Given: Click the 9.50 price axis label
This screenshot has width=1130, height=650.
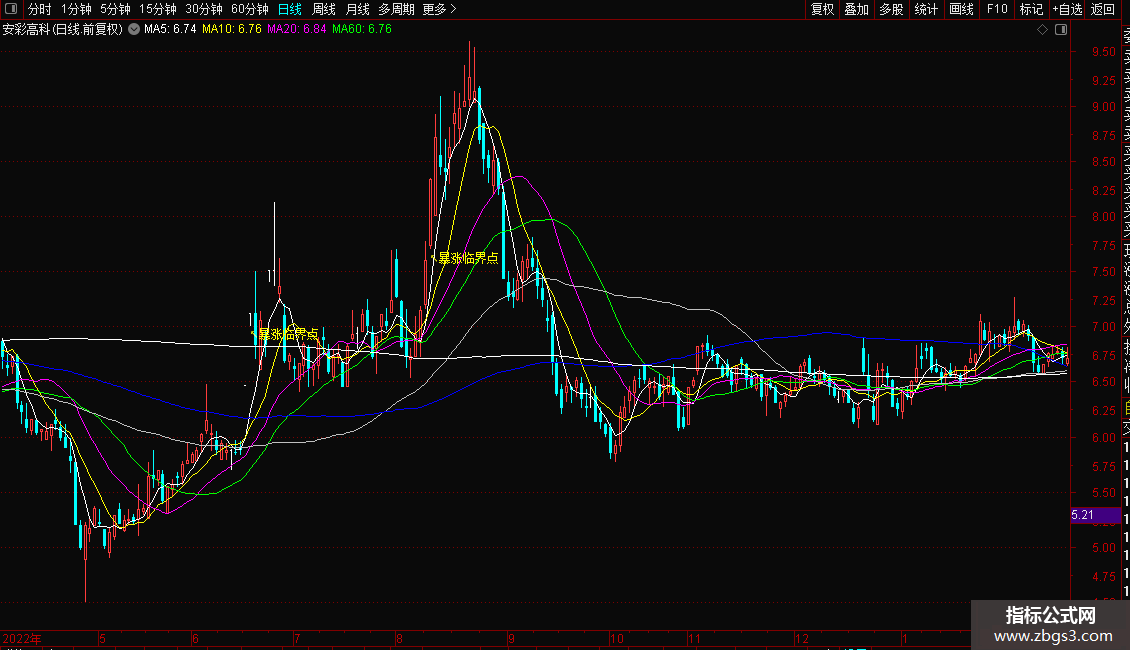Looking at the screenshot, I should (x=1103, y=52).
